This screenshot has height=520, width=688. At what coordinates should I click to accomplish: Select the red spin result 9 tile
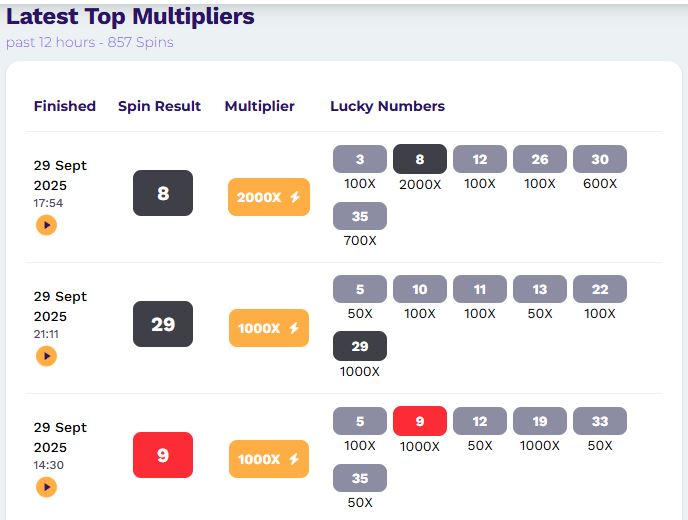163,455
